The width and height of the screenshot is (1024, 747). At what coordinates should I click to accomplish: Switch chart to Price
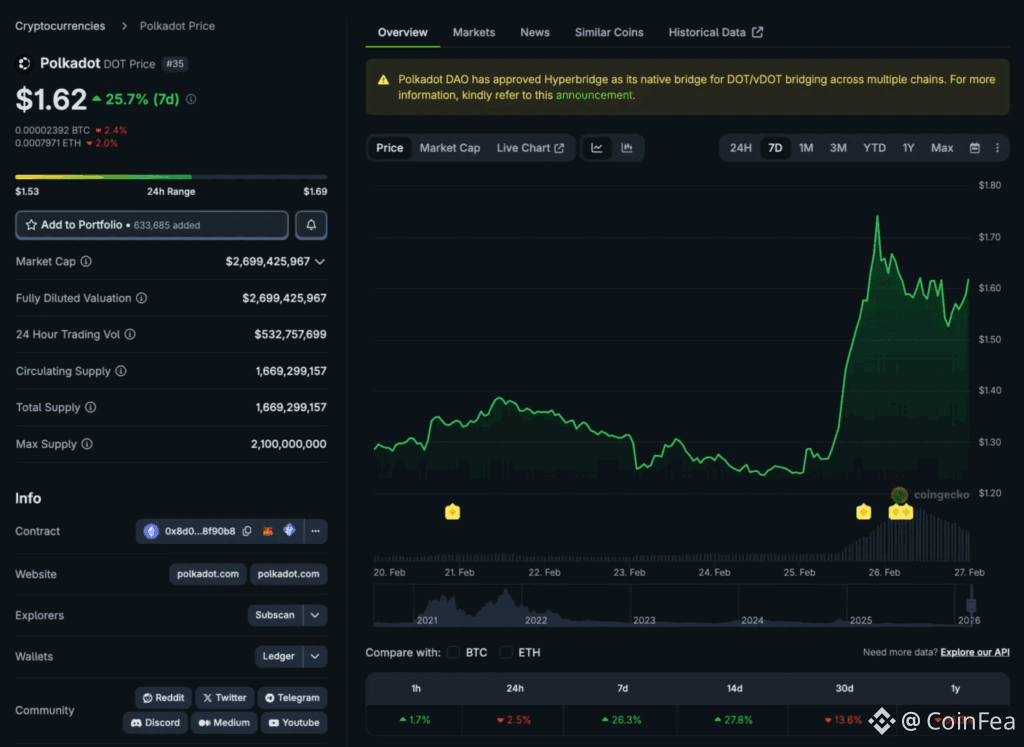(389, 148)
